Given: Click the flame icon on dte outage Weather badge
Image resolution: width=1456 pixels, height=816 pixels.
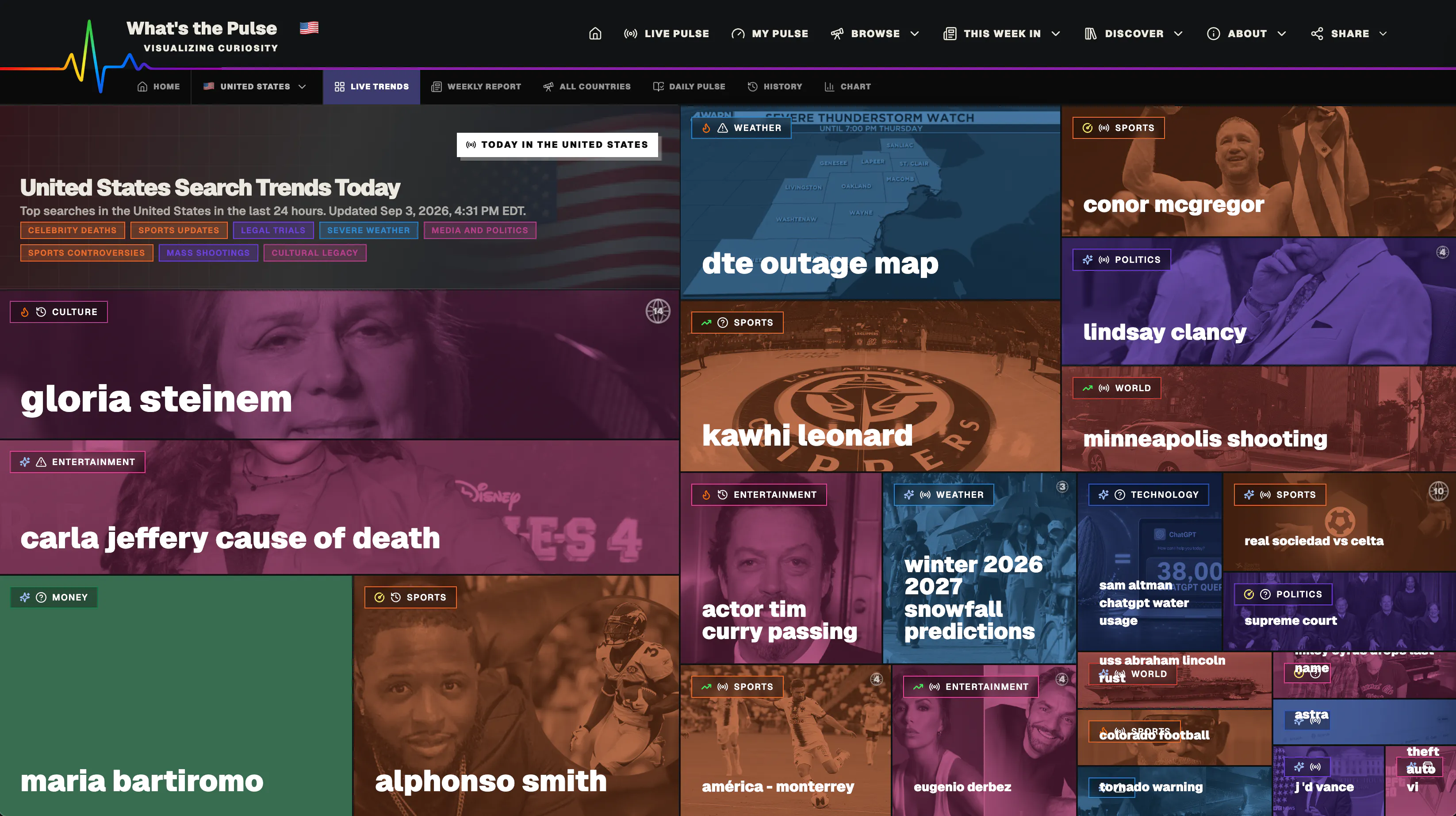Looking at the screenshot, I should [x=706, y=128].
